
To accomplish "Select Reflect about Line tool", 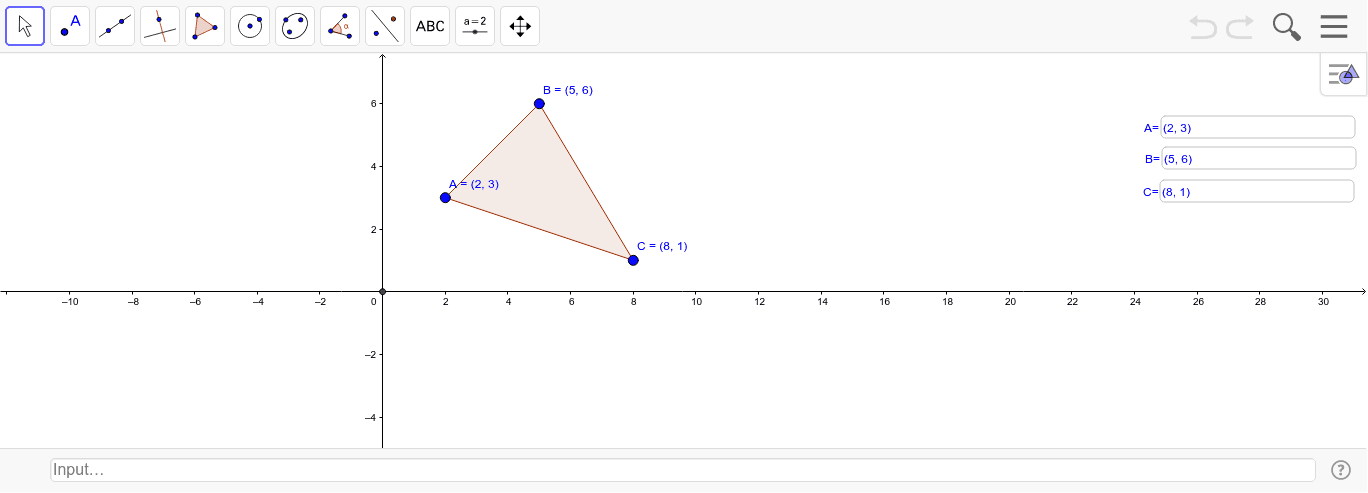I will pyautogui.click(x=385, y=26).
